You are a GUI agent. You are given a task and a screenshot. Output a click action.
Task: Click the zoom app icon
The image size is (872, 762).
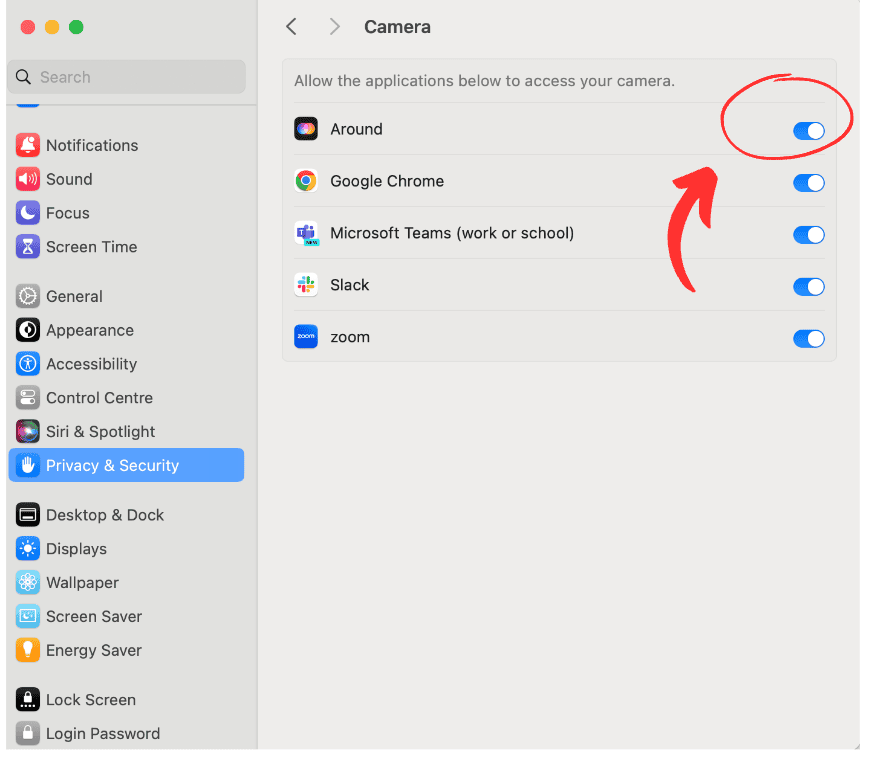pos(306,337)
